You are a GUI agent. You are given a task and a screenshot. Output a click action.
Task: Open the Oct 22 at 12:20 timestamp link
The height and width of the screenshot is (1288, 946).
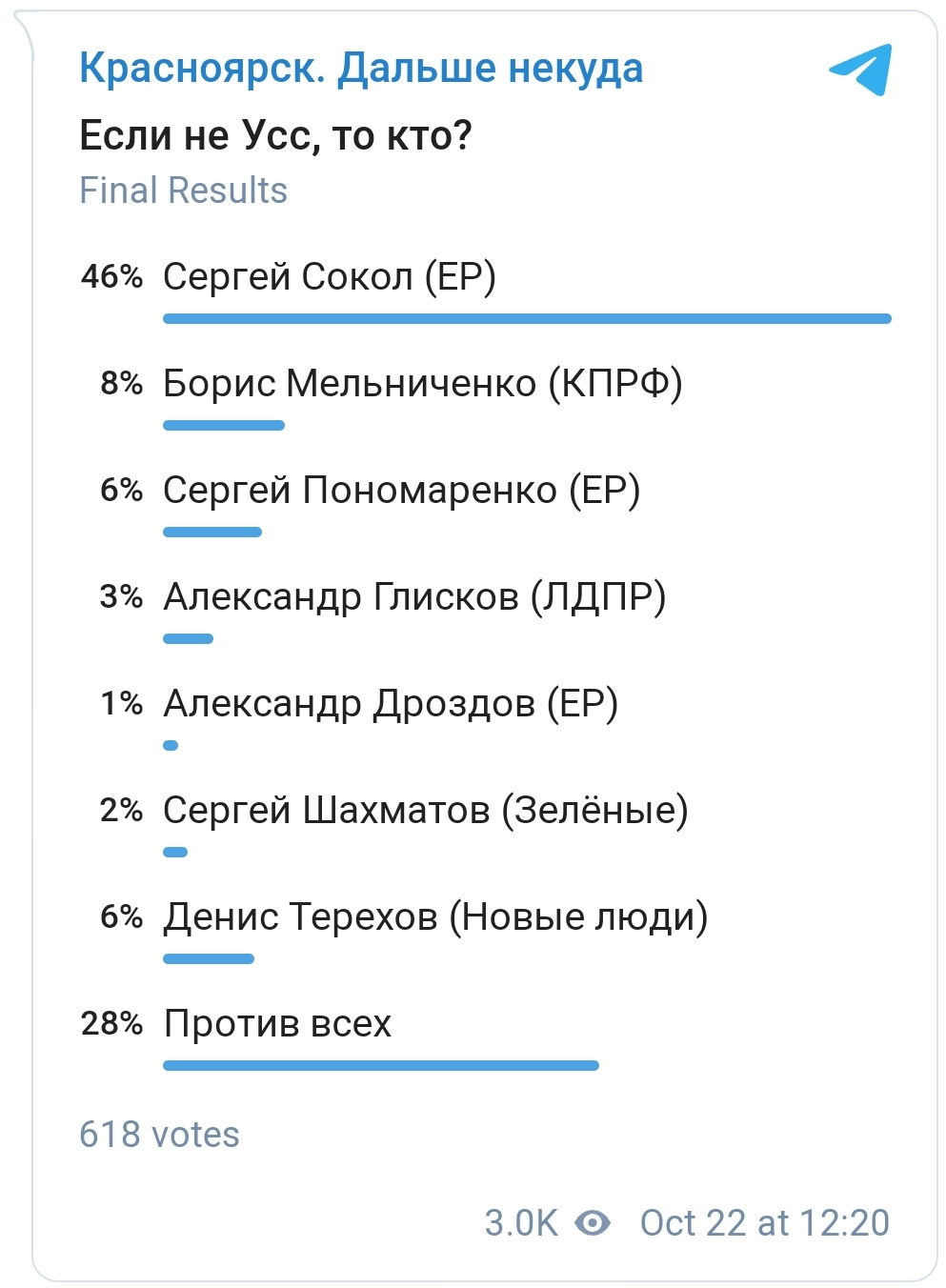tap(764, 1222)
